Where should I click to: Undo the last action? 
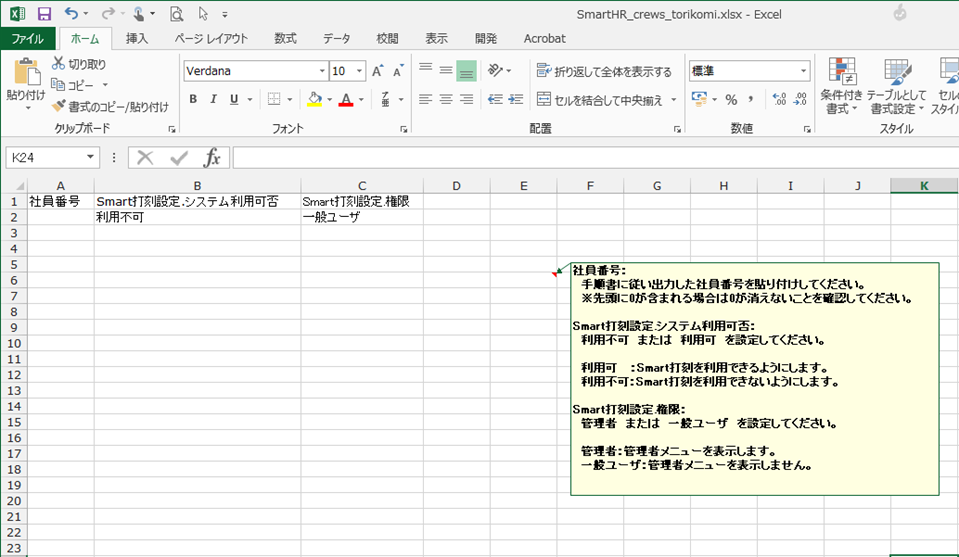point(71,13)
